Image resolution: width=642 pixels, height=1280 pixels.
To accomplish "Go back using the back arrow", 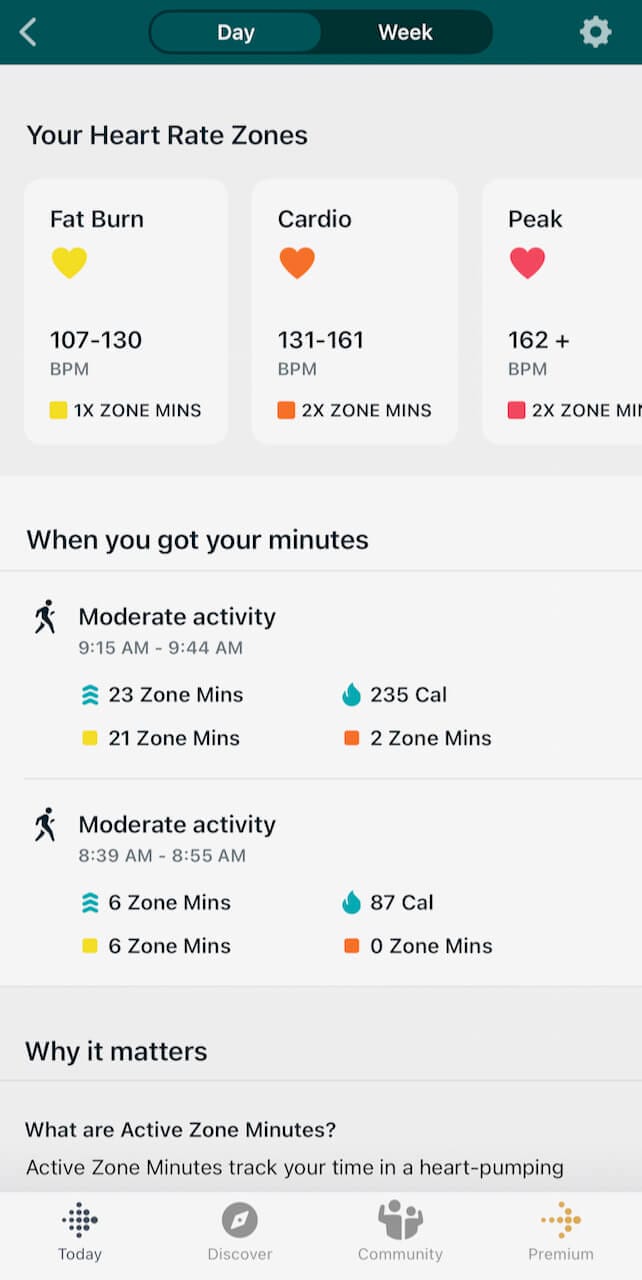I will coord(27,31).
